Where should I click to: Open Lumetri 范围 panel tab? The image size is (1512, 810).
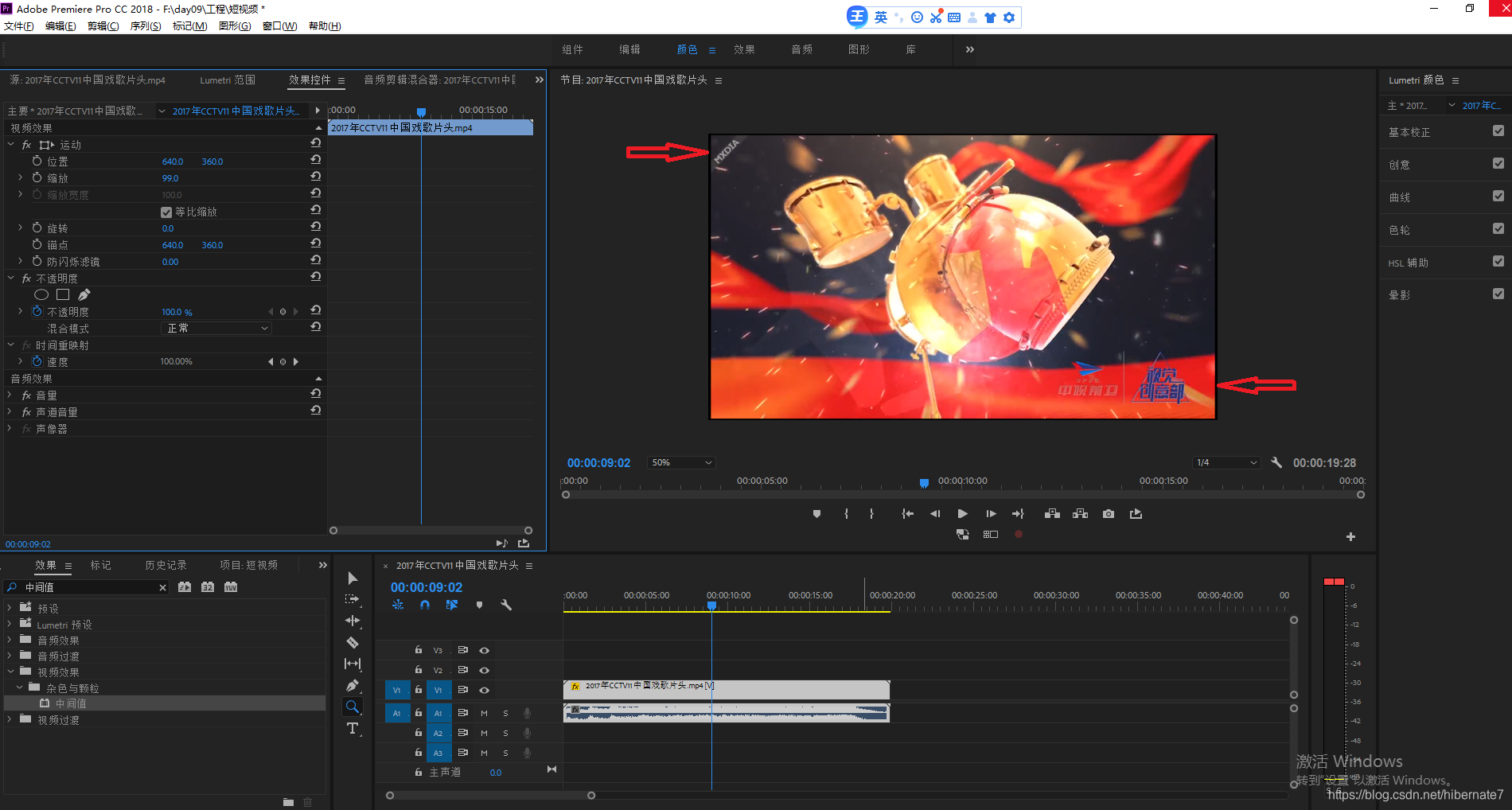(x=228, y=80)
